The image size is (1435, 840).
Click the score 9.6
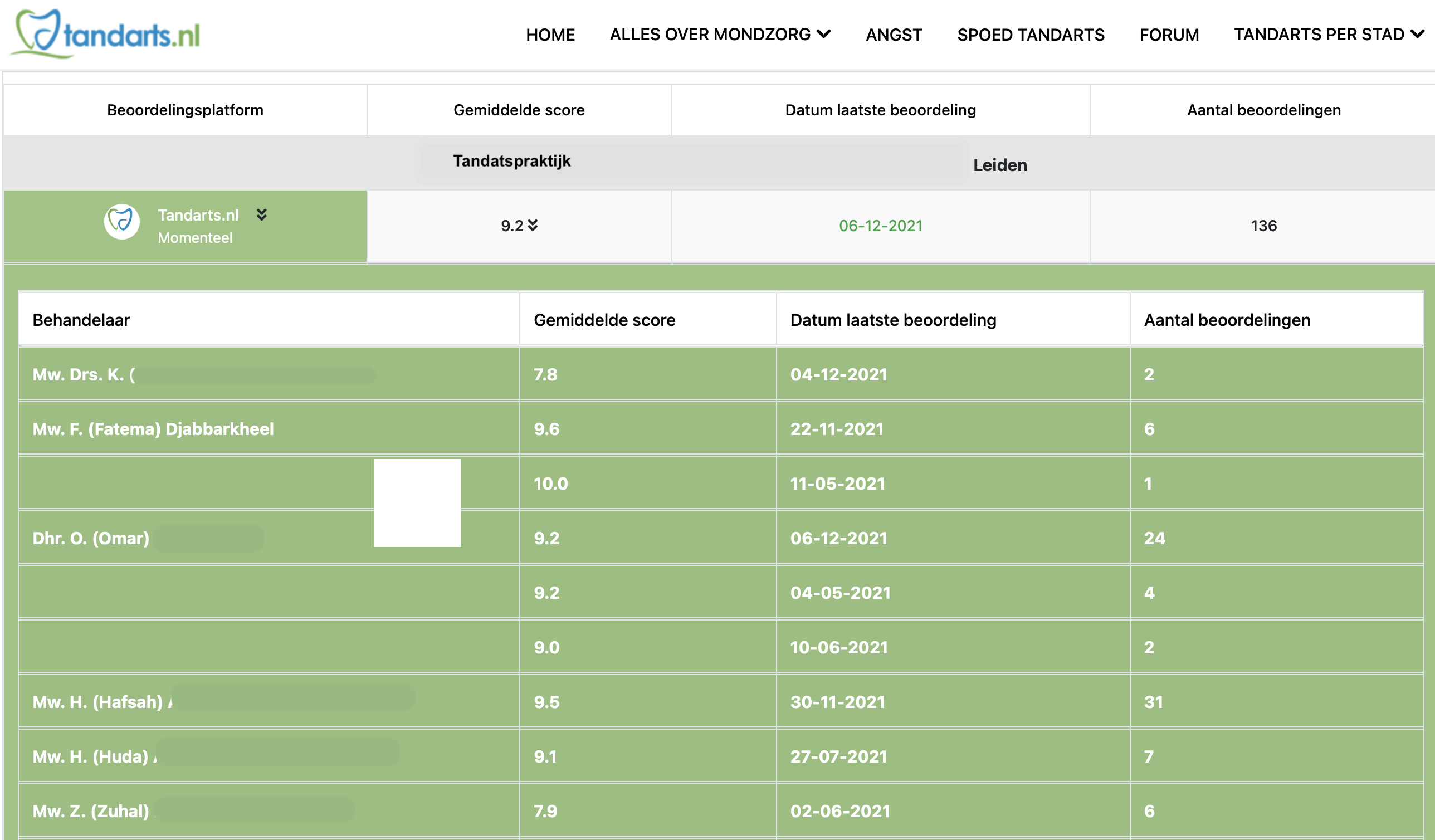[x=546, y=429]
